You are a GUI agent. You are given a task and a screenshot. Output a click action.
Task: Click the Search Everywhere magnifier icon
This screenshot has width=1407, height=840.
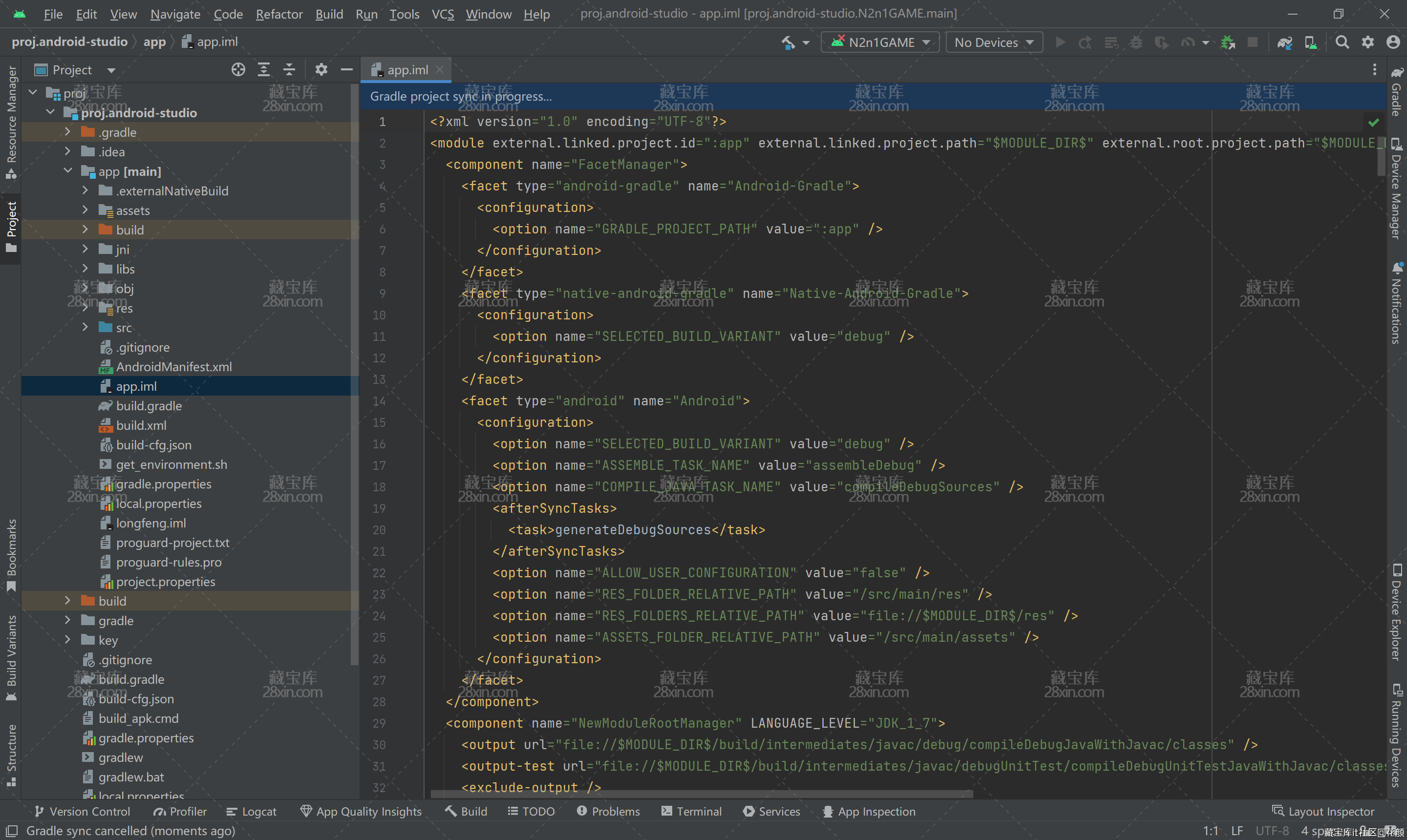click(x=1342, y=42)
